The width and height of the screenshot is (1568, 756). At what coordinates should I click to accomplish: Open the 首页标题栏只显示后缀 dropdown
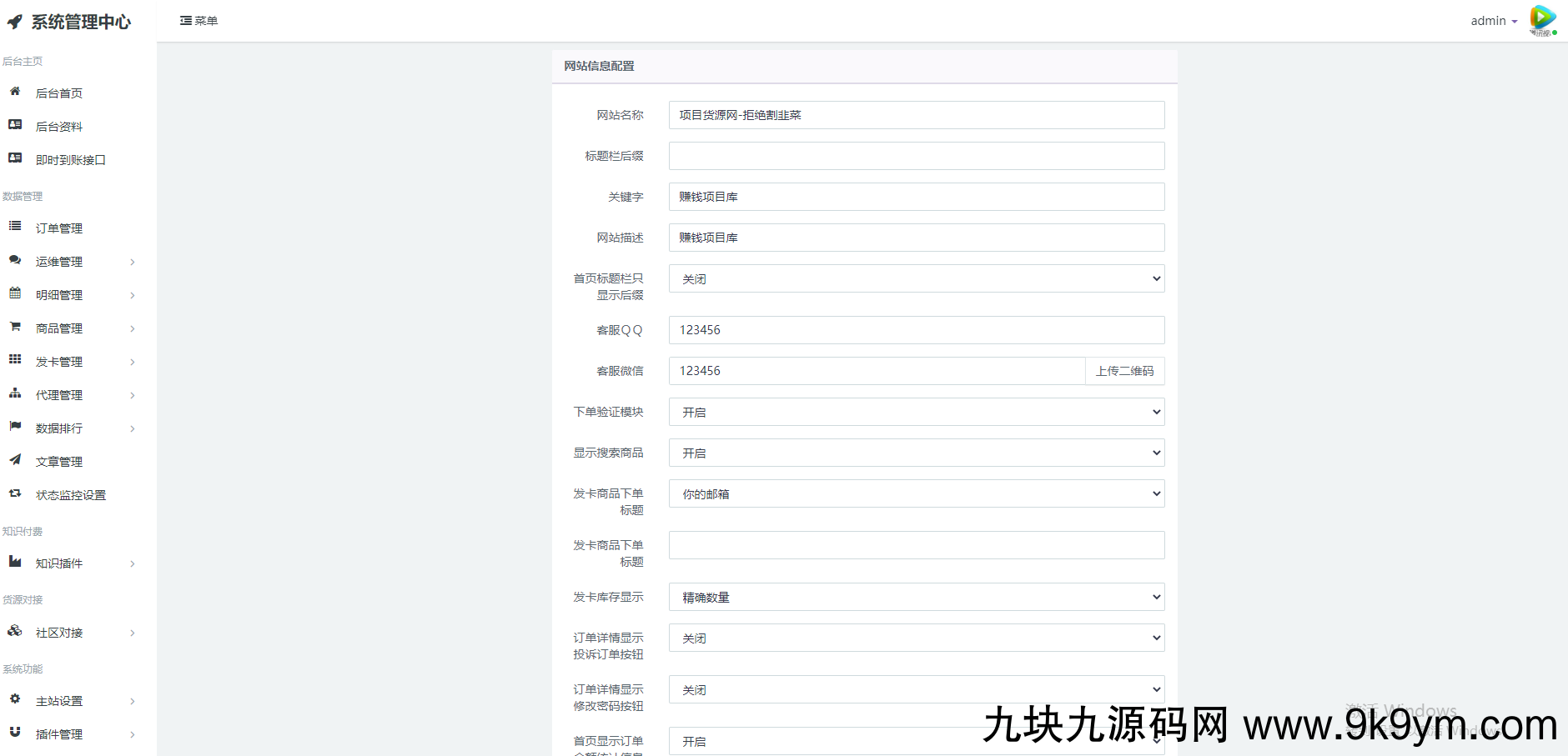(916, 278)
